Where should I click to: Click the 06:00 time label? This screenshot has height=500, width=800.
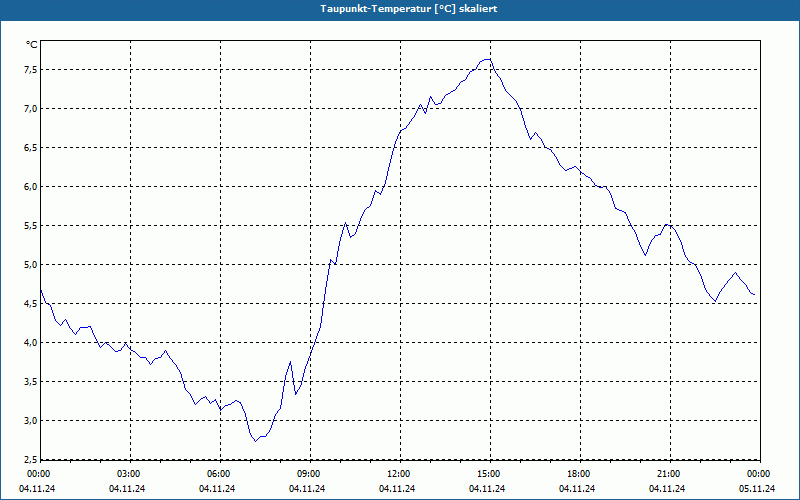tap(220, 474)
